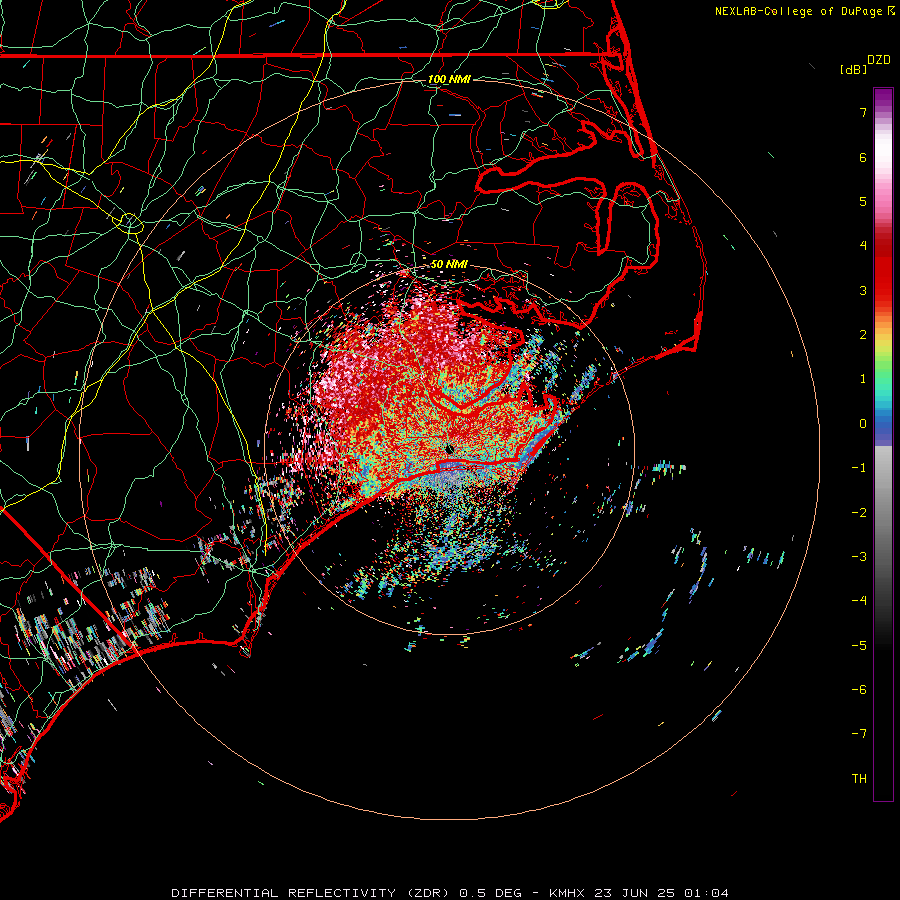Image resolution: width=900 pixels, height=900 pixels.
Task: Select the 6 value on the scale
Action: click(x=863, y=157)
